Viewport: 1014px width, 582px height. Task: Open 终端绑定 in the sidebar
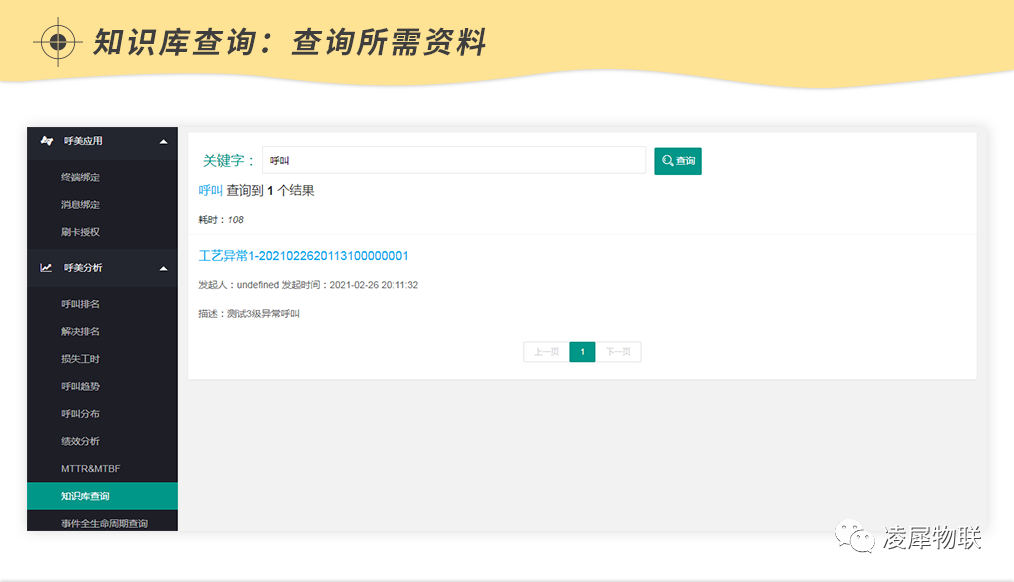click(x=80, y=177)
